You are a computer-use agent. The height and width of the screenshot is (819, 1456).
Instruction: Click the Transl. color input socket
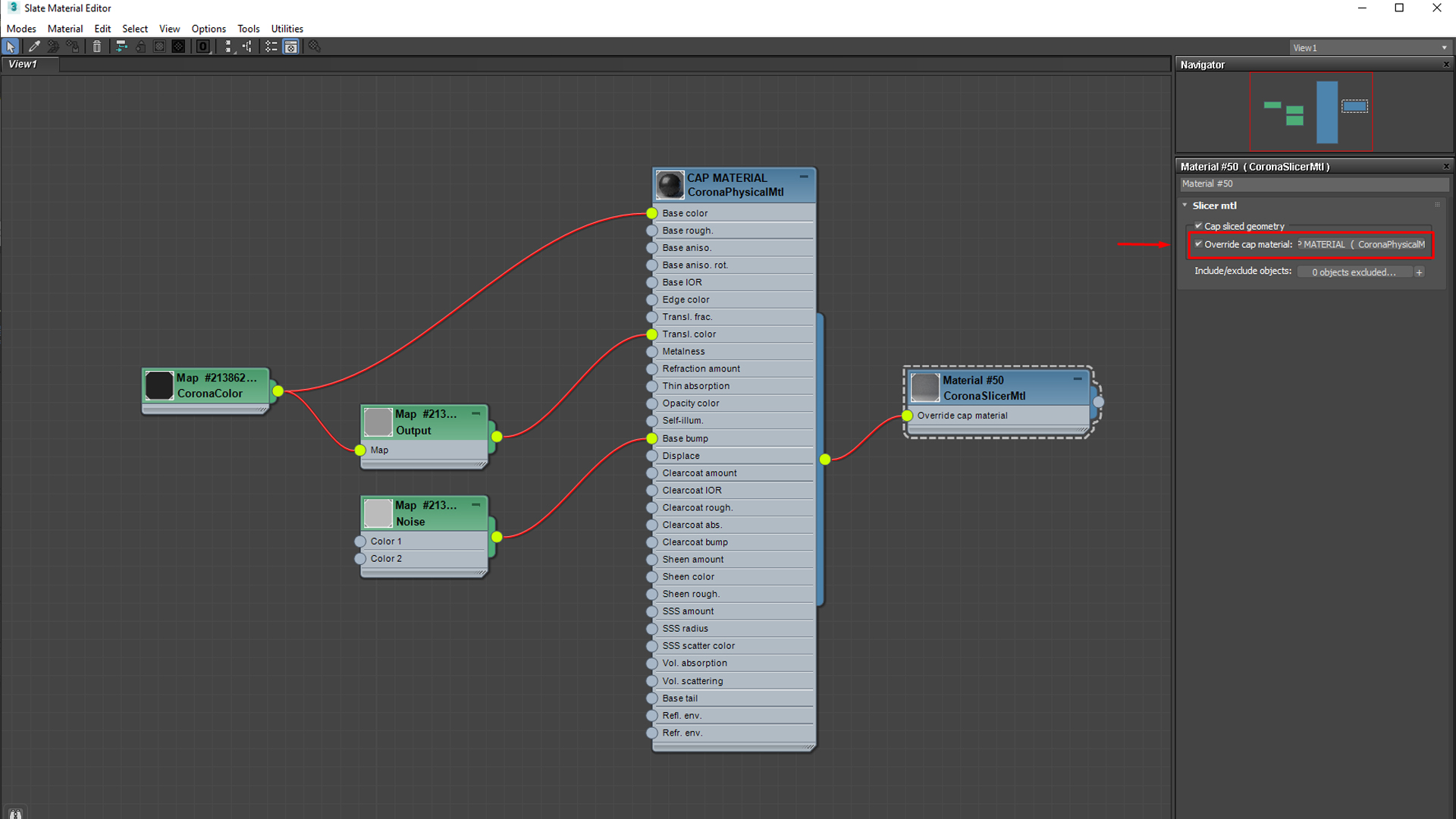pyautogui.click(x=652, y=334)
